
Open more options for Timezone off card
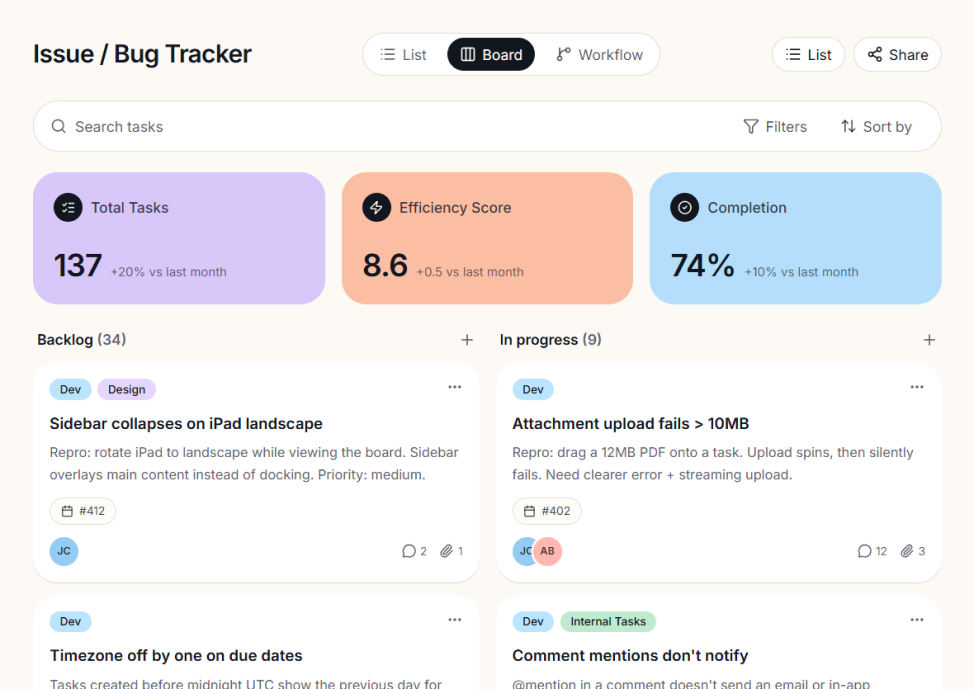pos(455,620)
